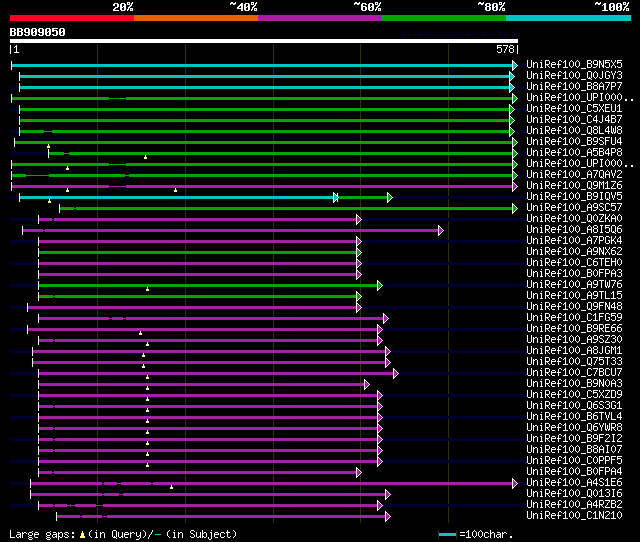Click the orange ~40% legend segment

(x=196, y=18)
